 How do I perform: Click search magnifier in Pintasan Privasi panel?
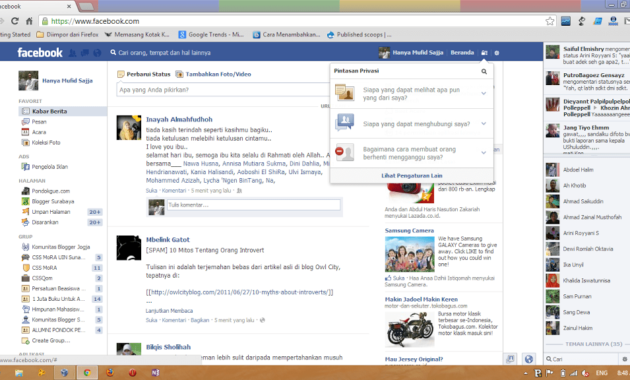pyautogui.click(x=484, y=71)
